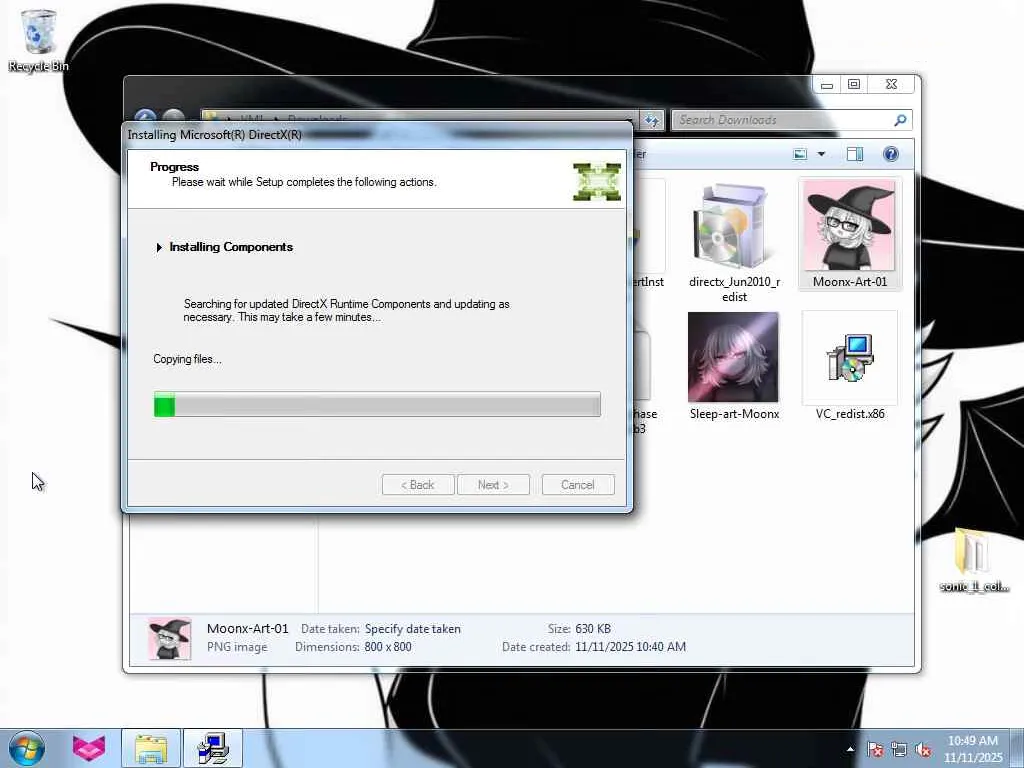Click the Change your view icon
1024x768 pixels.
(800, 154)
